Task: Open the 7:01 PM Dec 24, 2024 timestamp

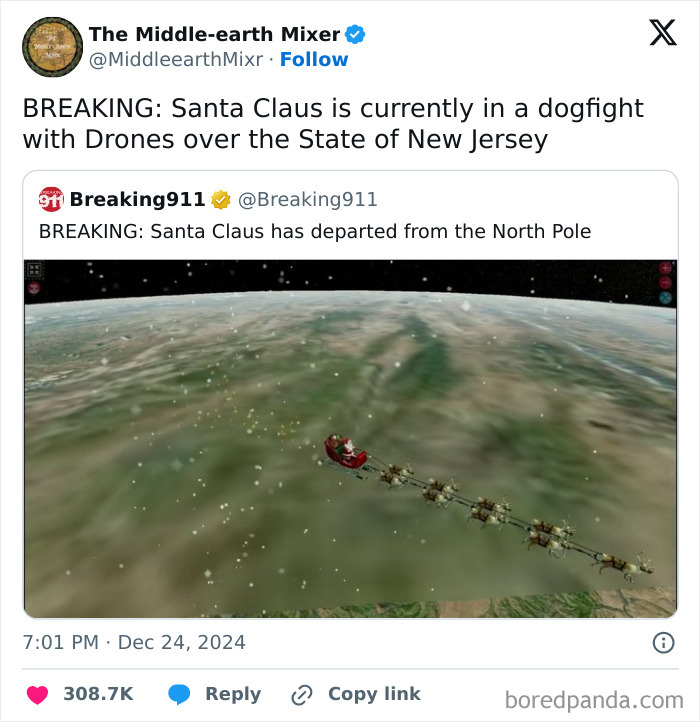Action: pos(134,642)
